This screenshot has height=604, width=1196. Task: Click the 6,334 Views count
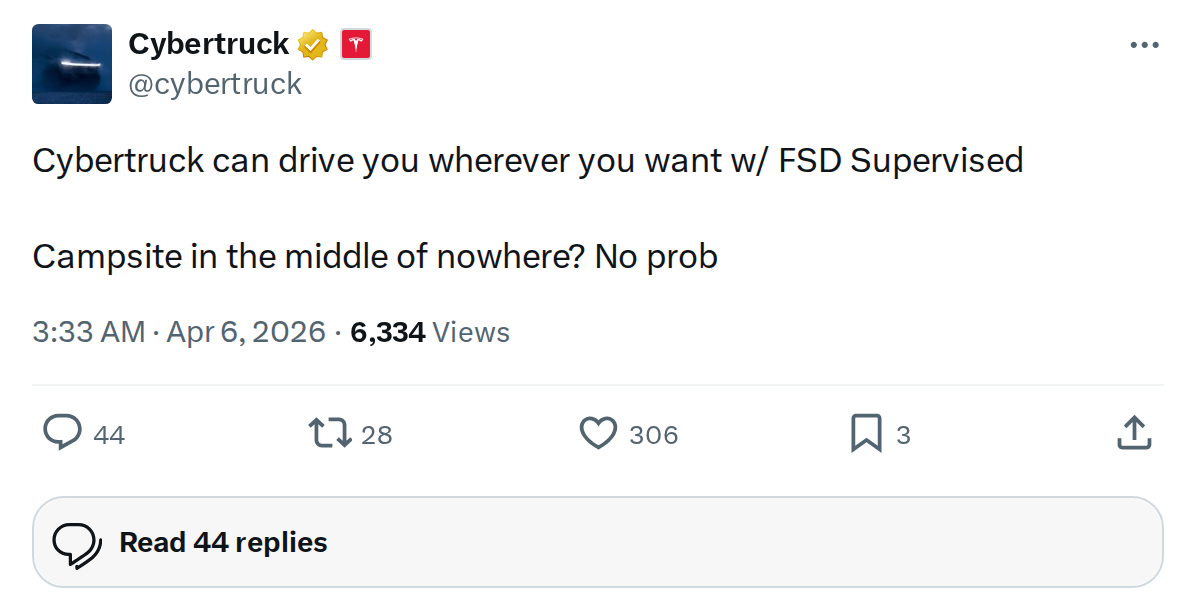click(430, 332)
